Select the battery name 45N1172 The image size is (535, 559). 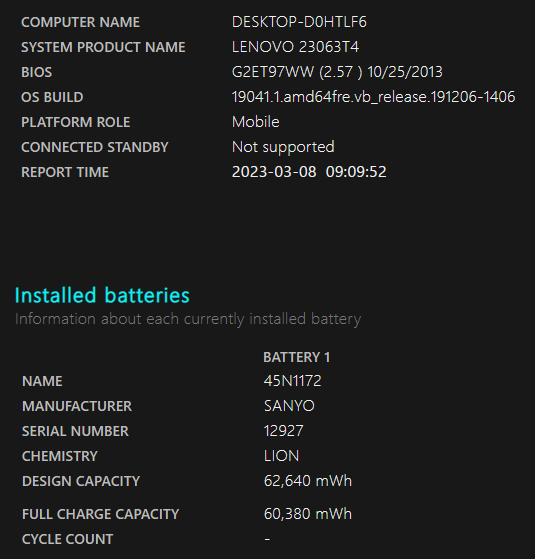tap(292, 381)
